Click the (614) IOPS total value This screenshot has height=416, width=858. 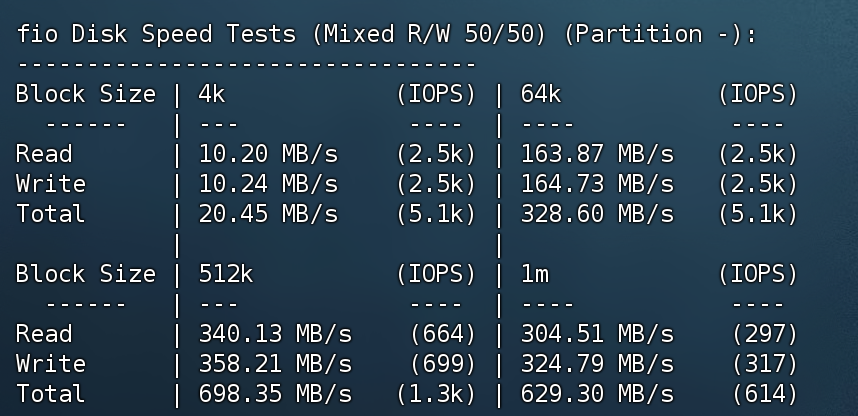765,394
